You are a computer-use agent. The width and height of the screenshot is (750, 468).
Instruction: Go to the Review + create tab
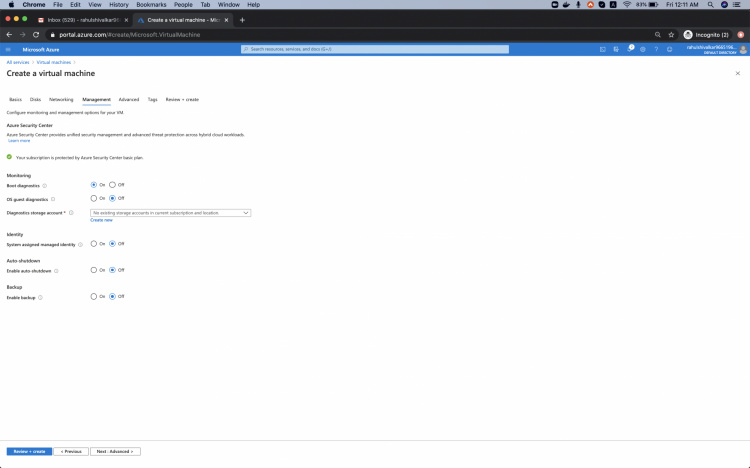[x=182, y=100]
